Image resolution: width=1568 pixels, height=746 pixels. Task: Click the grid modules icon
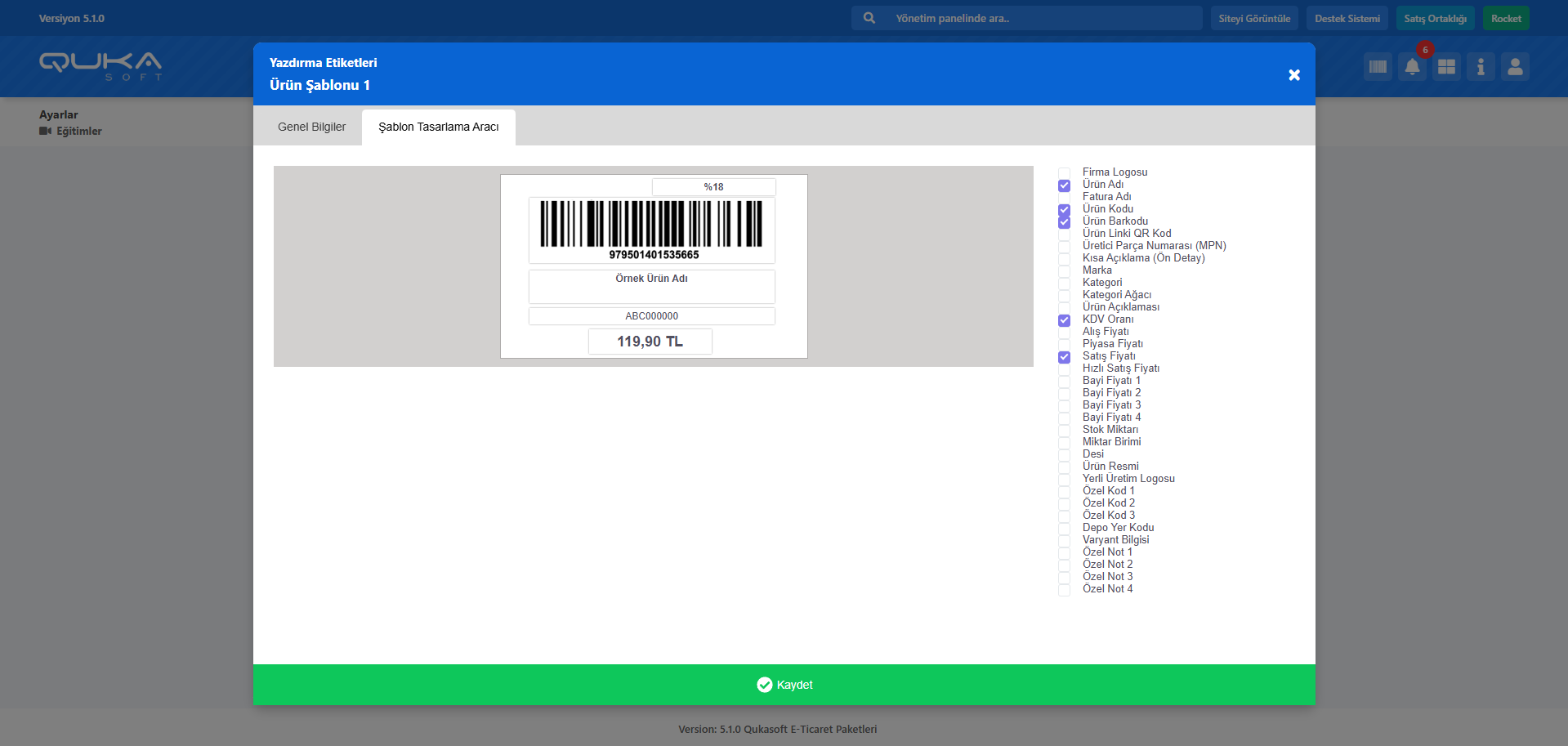click(1446, 67)
